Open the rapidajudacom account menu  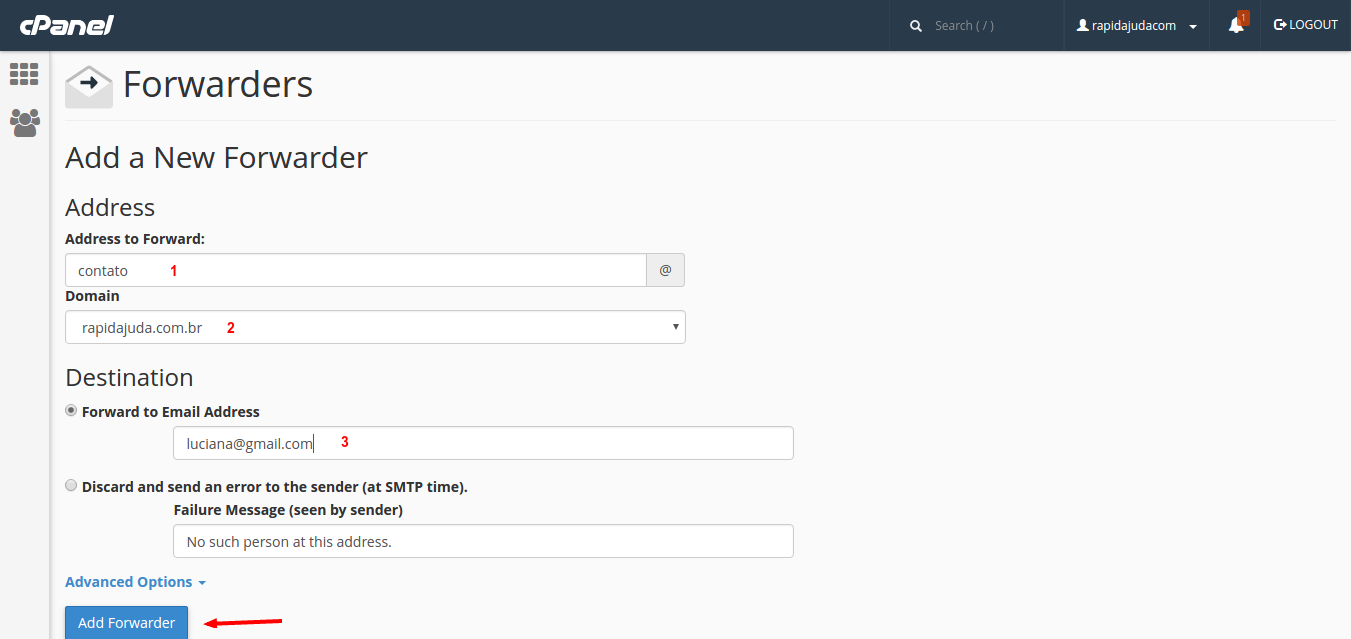tap(1138, 26)
